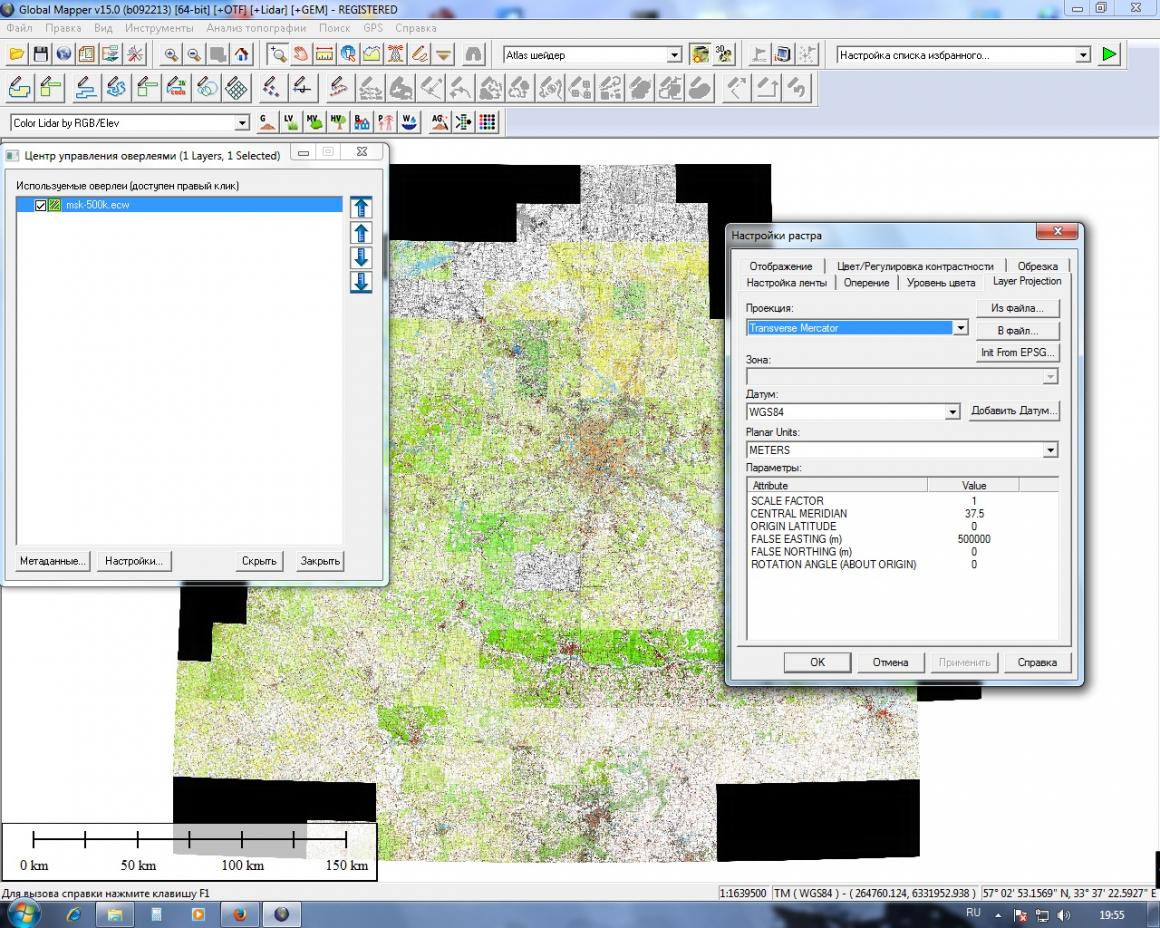The width and height of the screenshot is (1160, 928).
Task: Click the Save workspace floppy disk icon
Action: pyautogui.click(x=41, y=55)
